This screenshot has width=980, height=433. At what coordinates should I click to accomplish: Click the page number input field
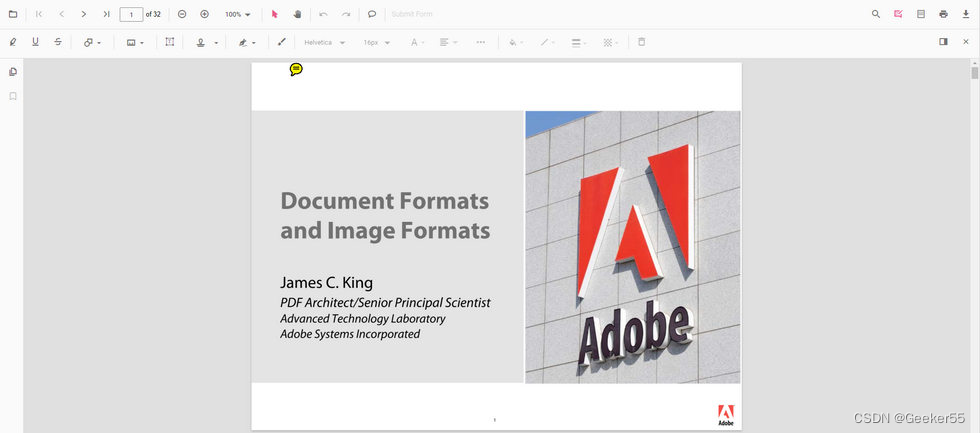point(131,14)
